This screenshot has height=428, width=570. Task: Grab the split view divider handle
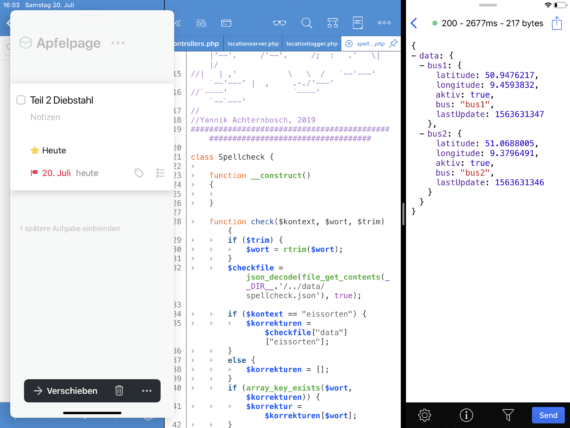coord(403,214)
